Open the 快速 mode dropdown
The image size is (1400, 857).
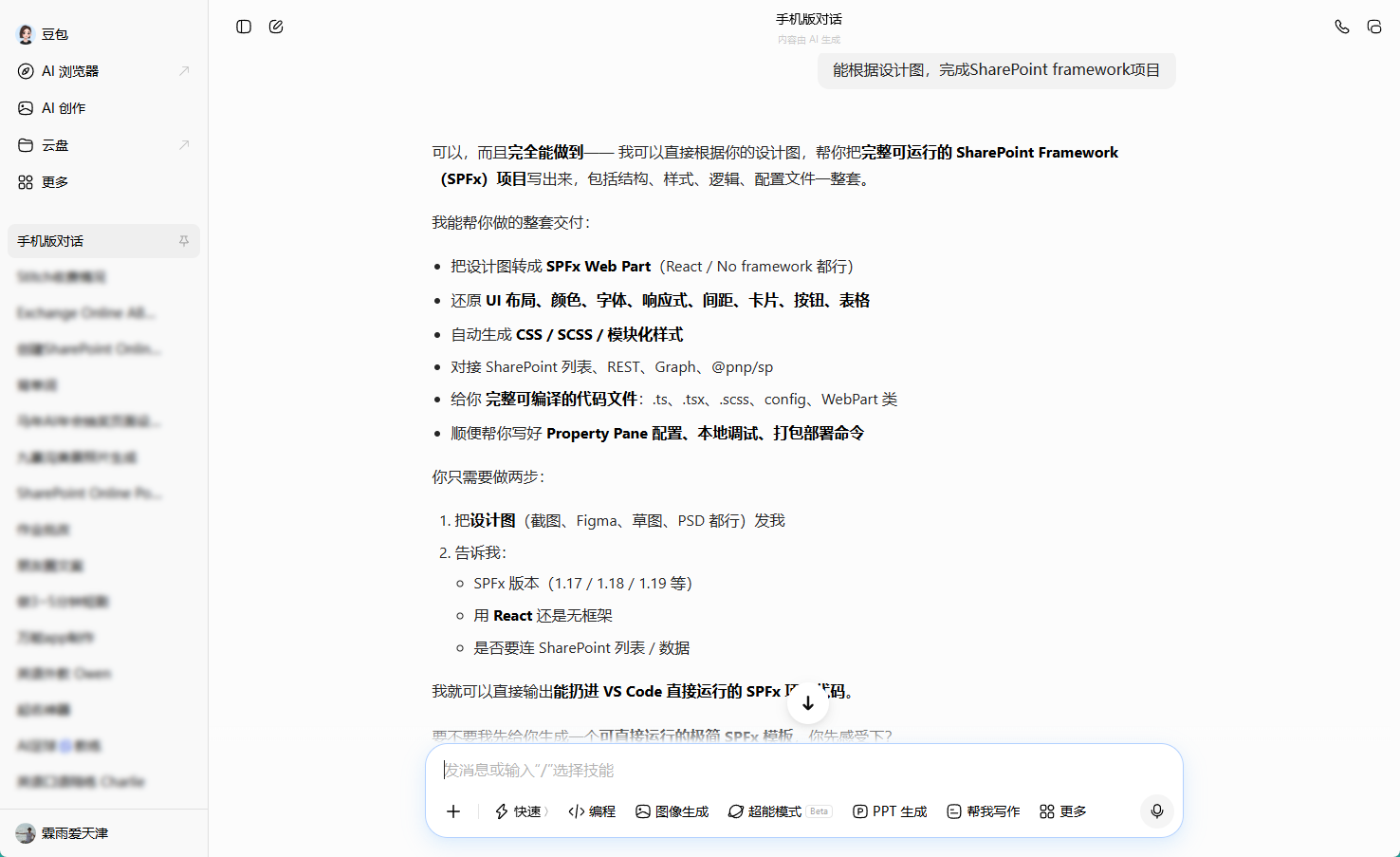(x=521, y=811)
